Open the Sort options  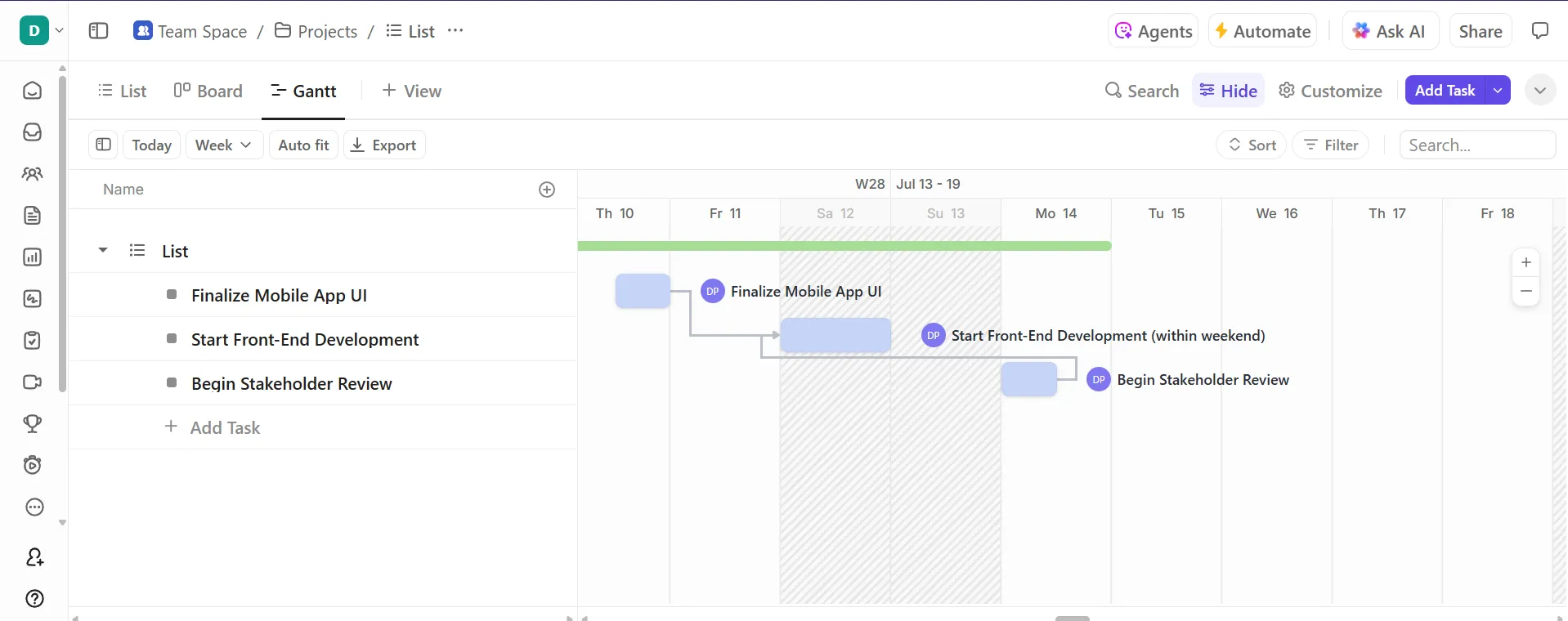click(x=1252, y=145)
